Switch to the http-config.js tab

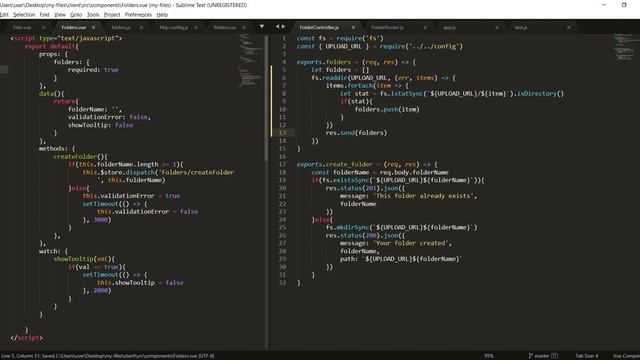174,27
